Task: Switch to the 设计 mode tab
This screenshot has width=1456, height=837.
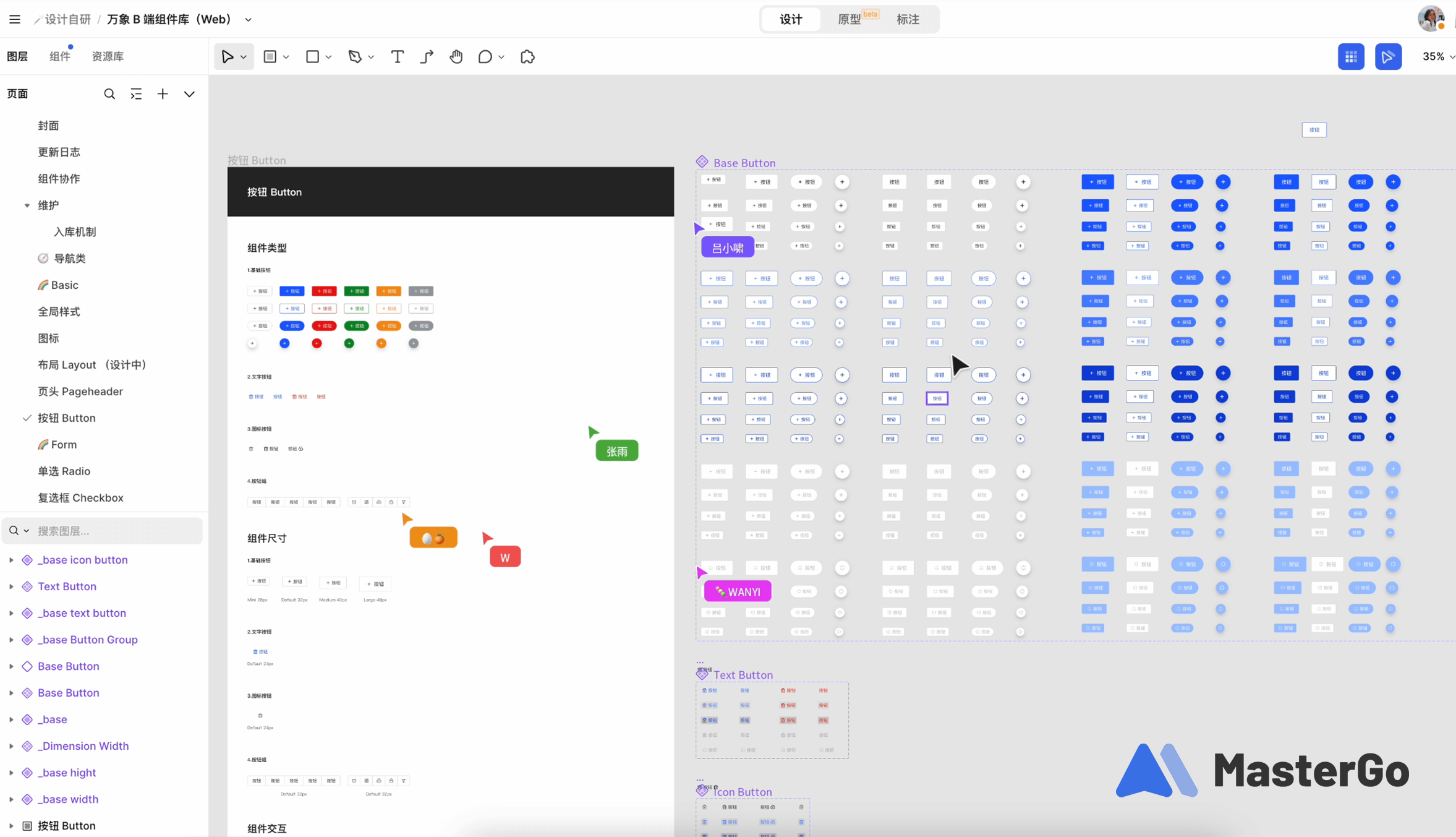Action: [791, 19]
